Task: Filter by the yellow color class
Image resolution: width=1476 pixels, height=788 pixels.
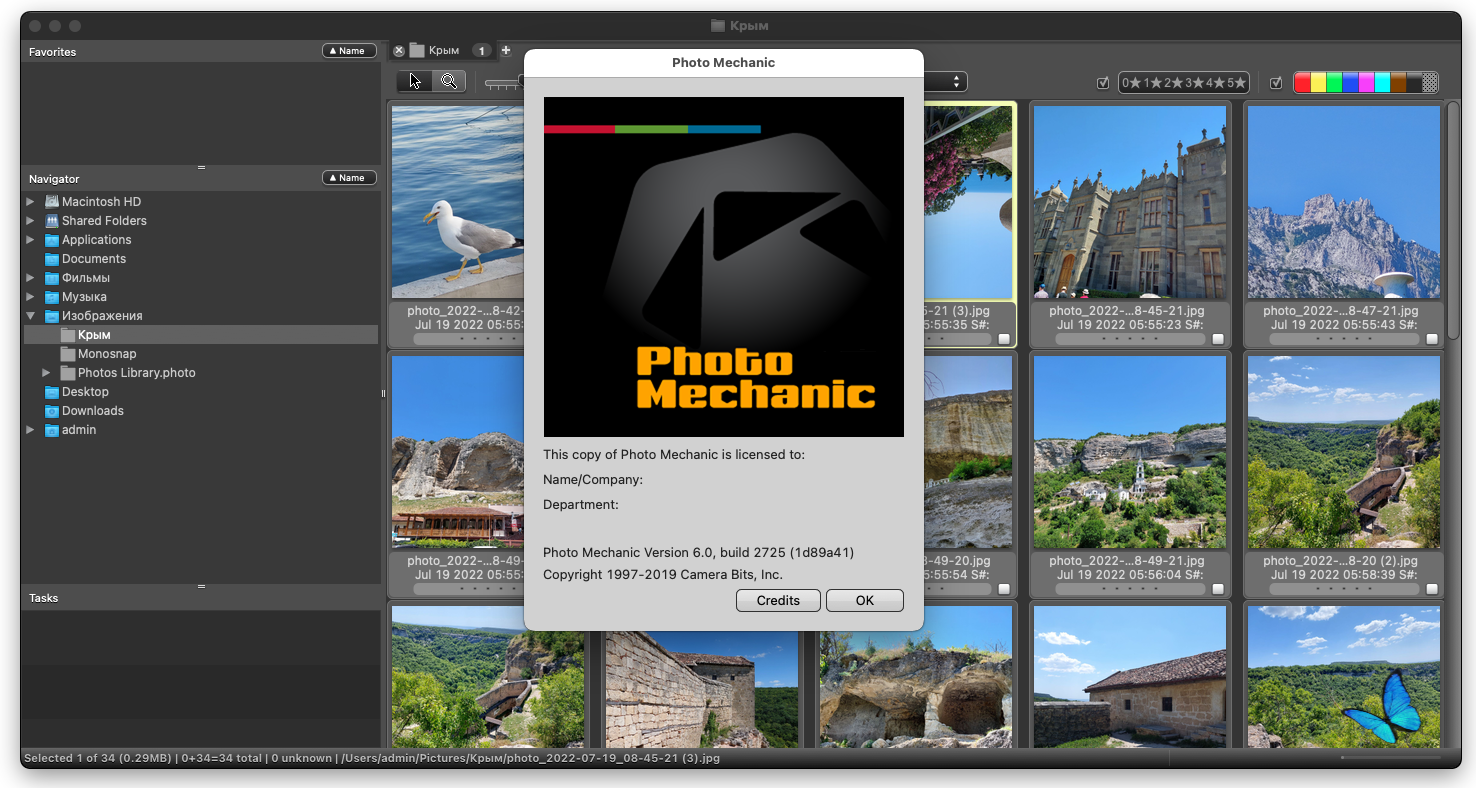Action: point(1319,83)
